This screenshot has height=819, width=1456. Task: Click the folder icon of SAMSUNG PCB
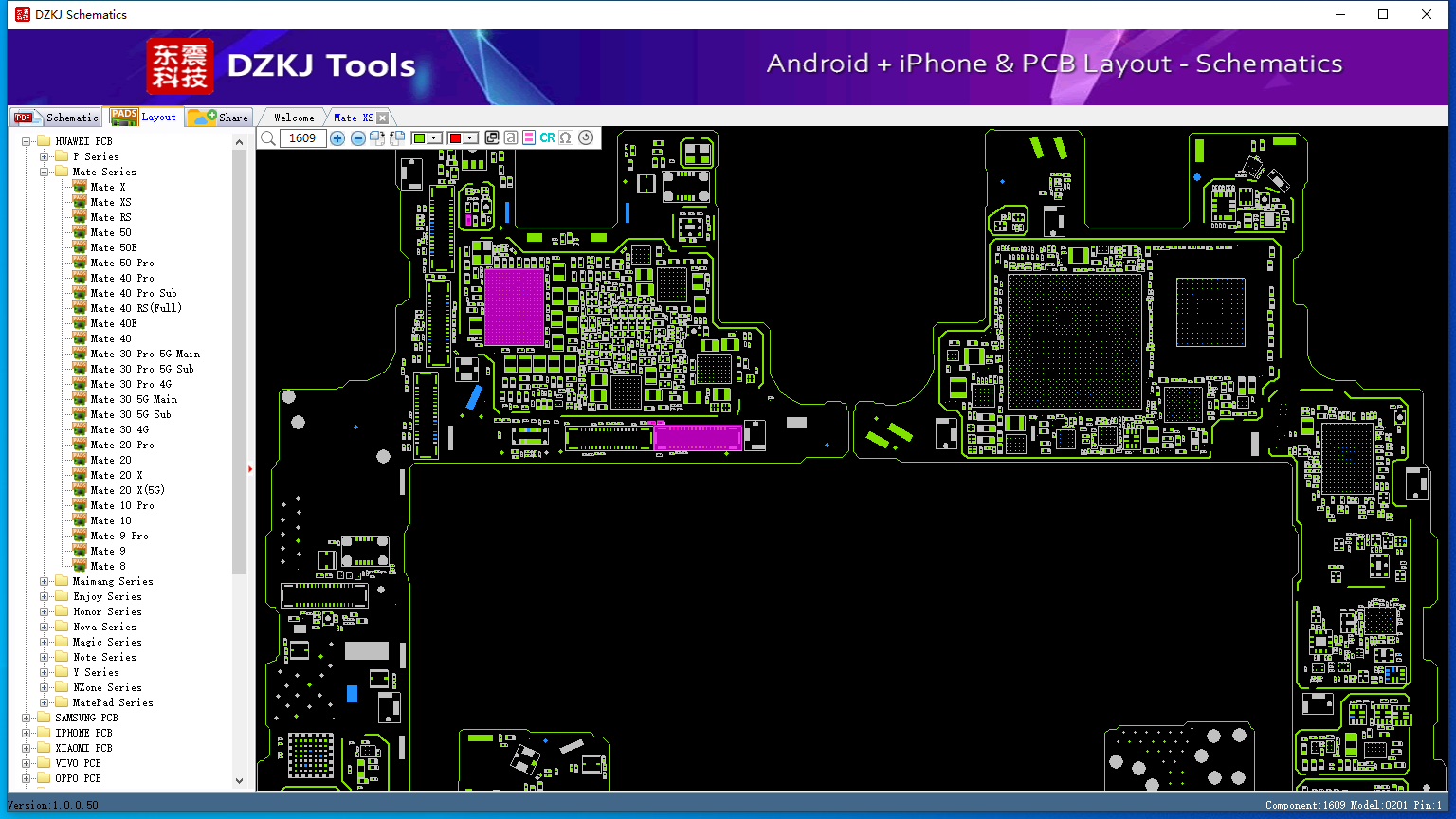[x=44, y=718]
